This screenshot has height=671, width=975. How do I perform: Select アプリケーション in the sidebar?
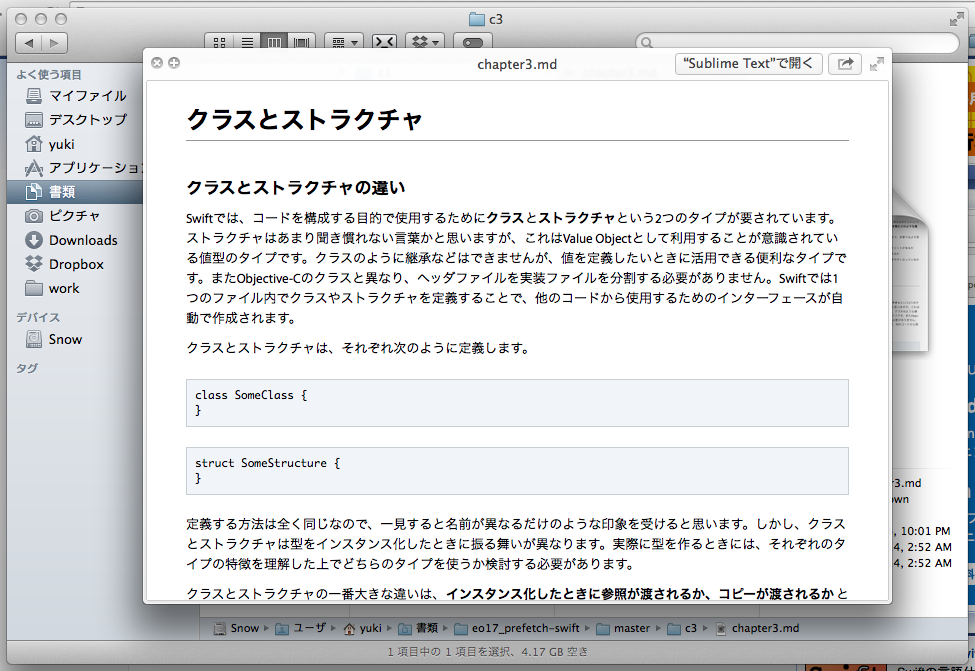click(x=96, y=168)
